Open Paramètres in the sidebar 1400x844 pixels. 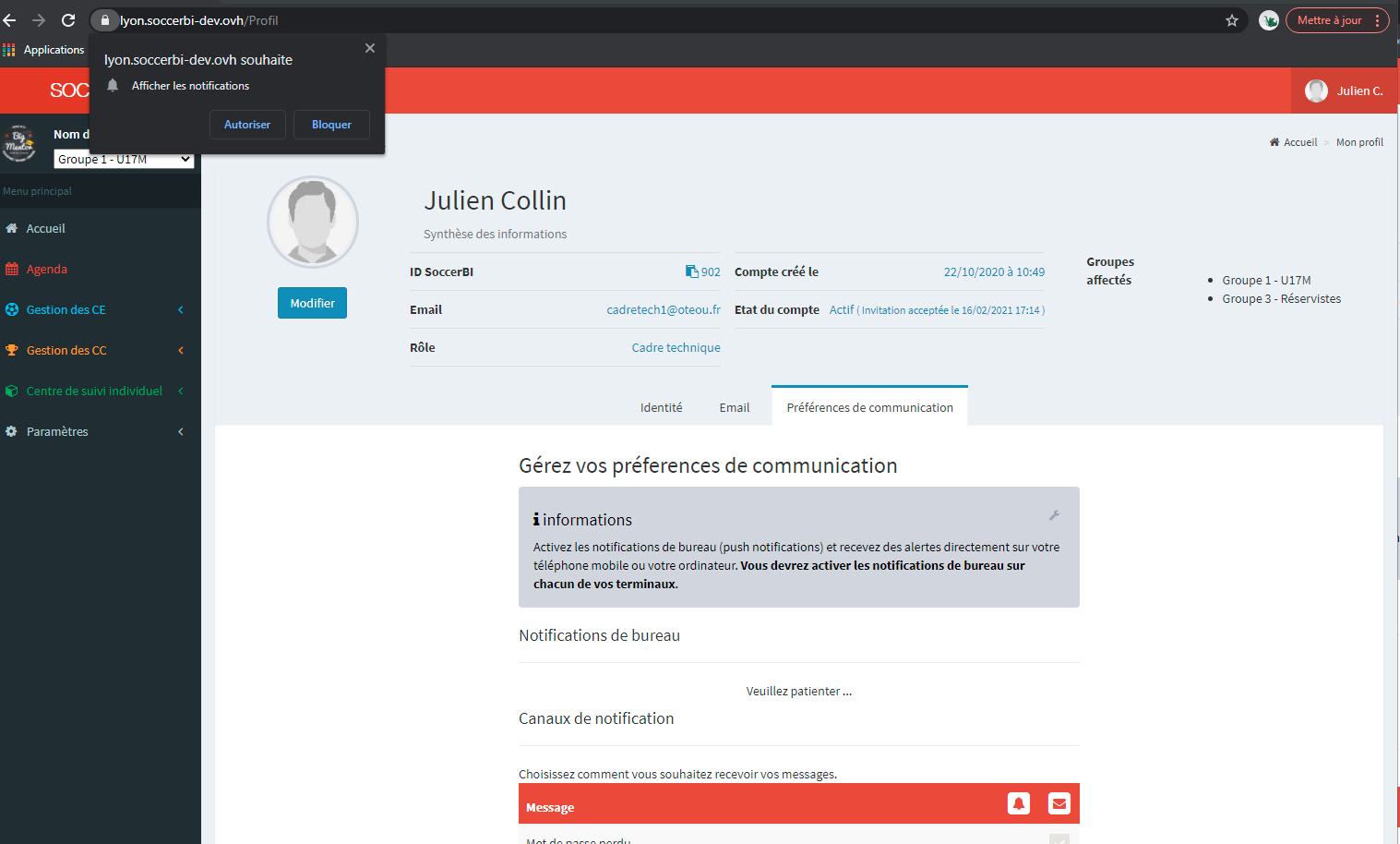[57, 431]
